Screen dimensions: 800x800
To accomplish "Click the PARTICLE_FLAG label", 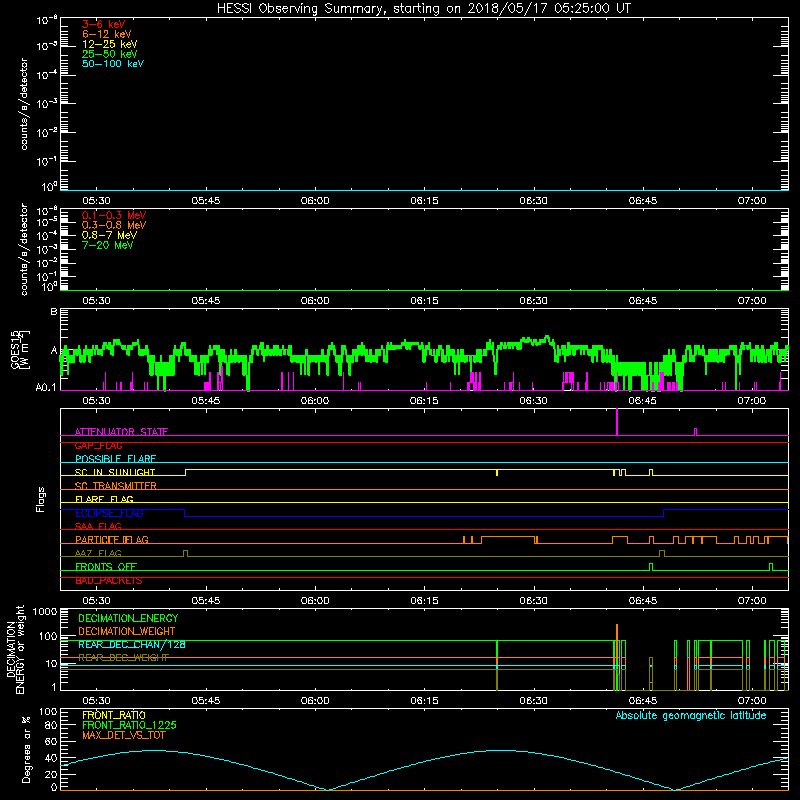I will (x=112, y=540).
